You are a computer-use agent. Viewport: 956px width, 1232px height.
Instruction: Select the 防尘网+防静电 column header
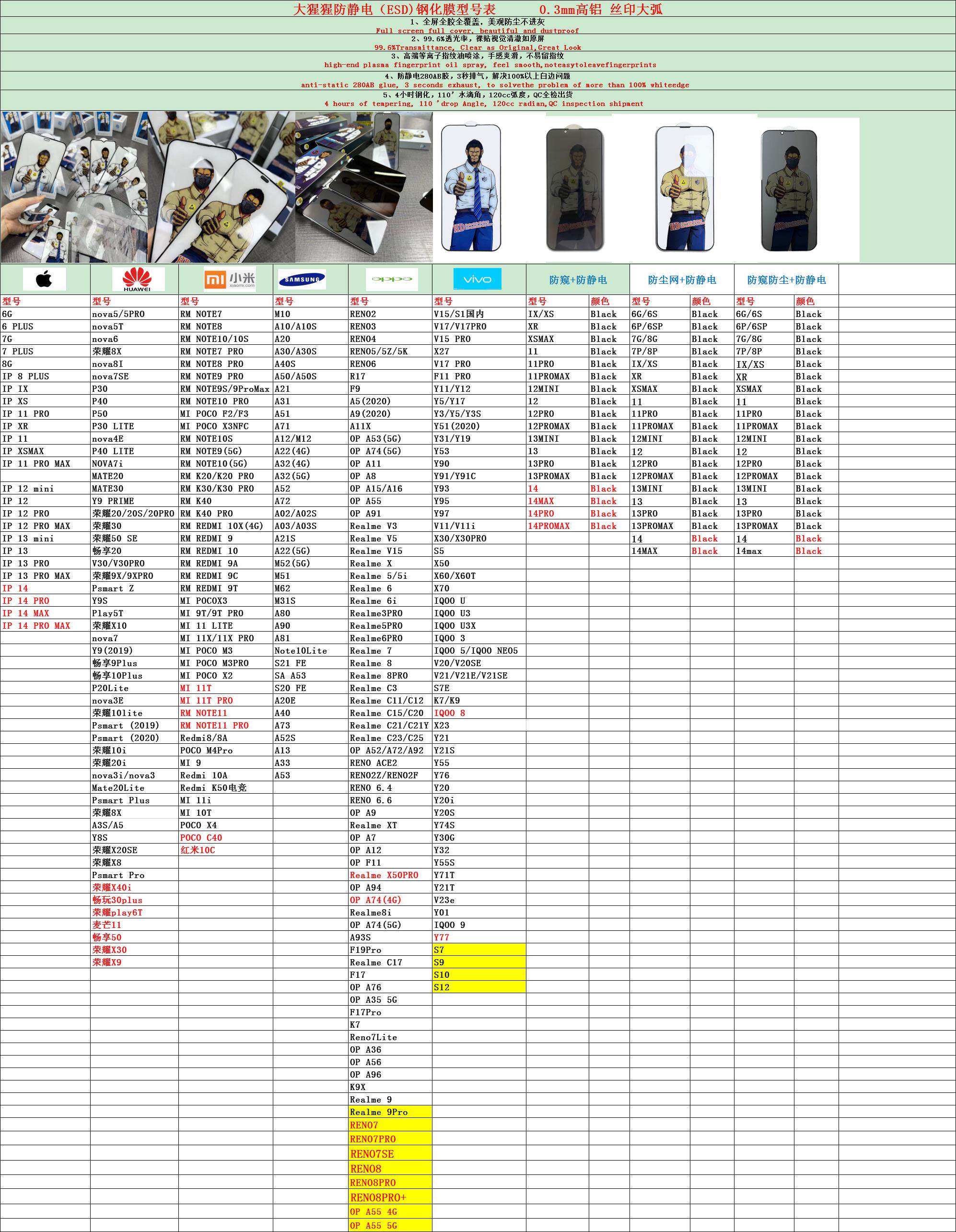(681, 280)
